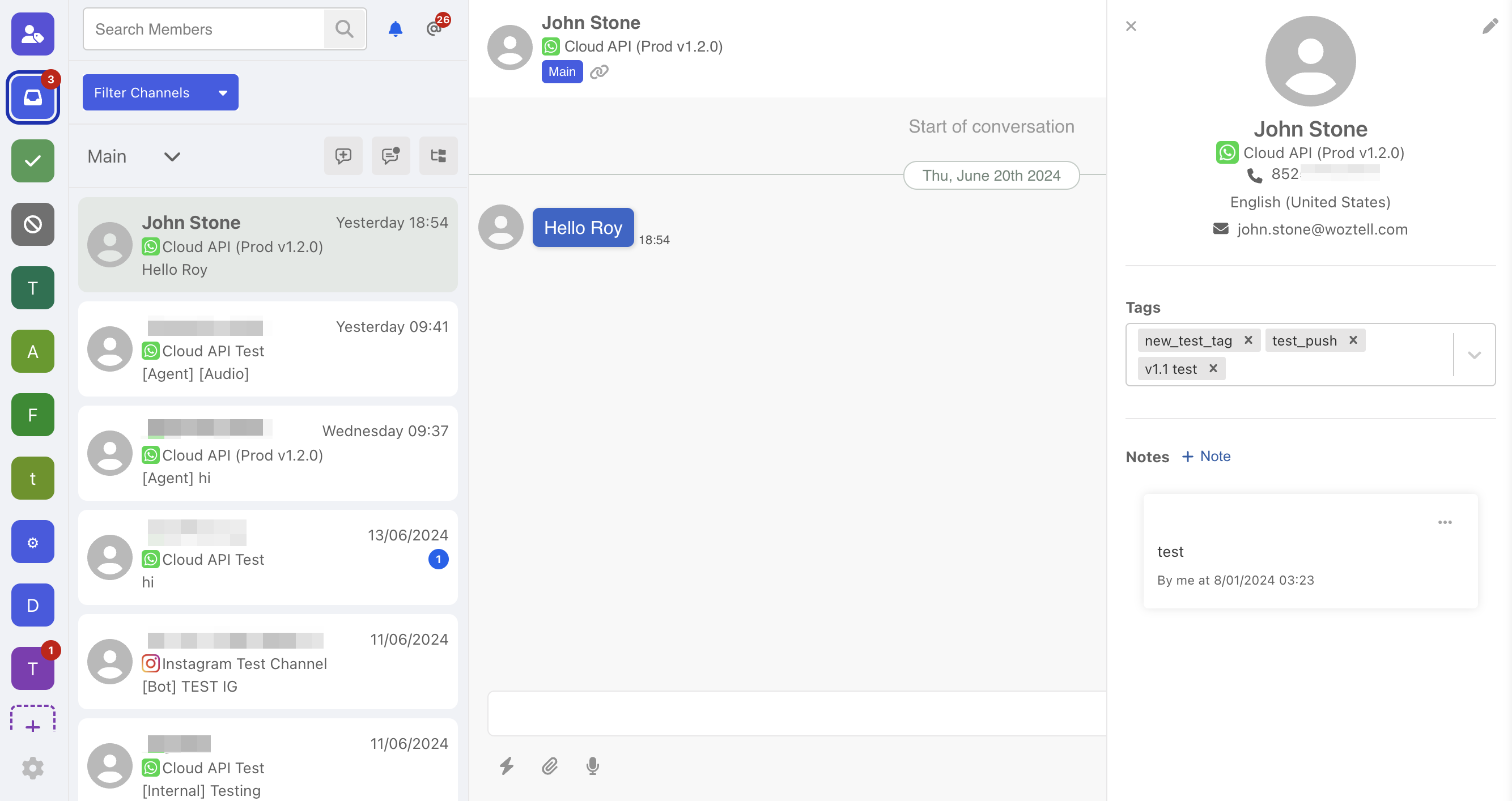Click the quick reply lightning icon

coord(507,766)
